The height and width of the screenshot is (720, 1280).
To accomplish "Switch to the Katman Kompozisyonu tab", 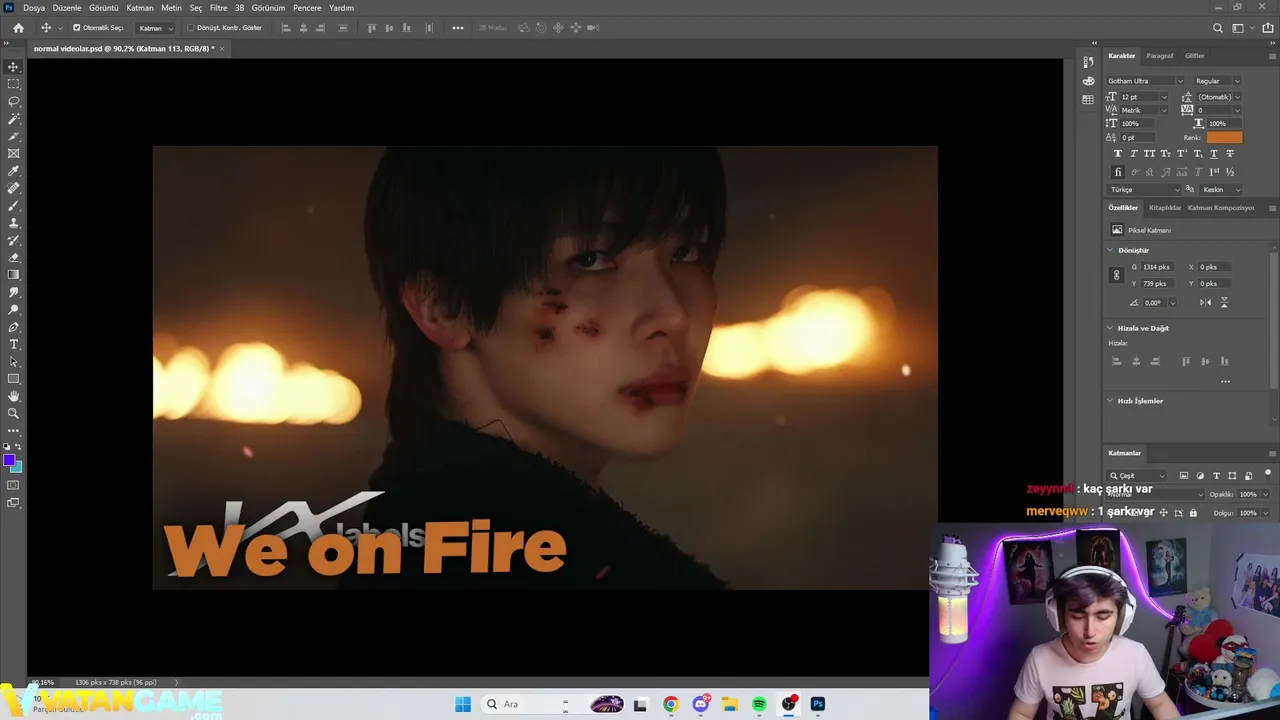I will 1220,208.
